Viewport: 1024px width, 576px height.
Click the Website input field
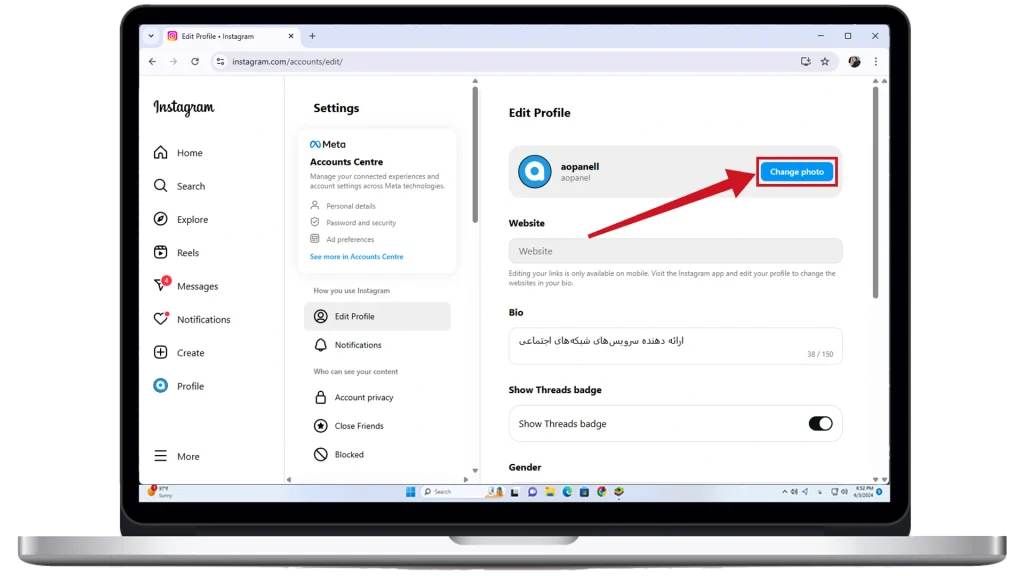675,251
